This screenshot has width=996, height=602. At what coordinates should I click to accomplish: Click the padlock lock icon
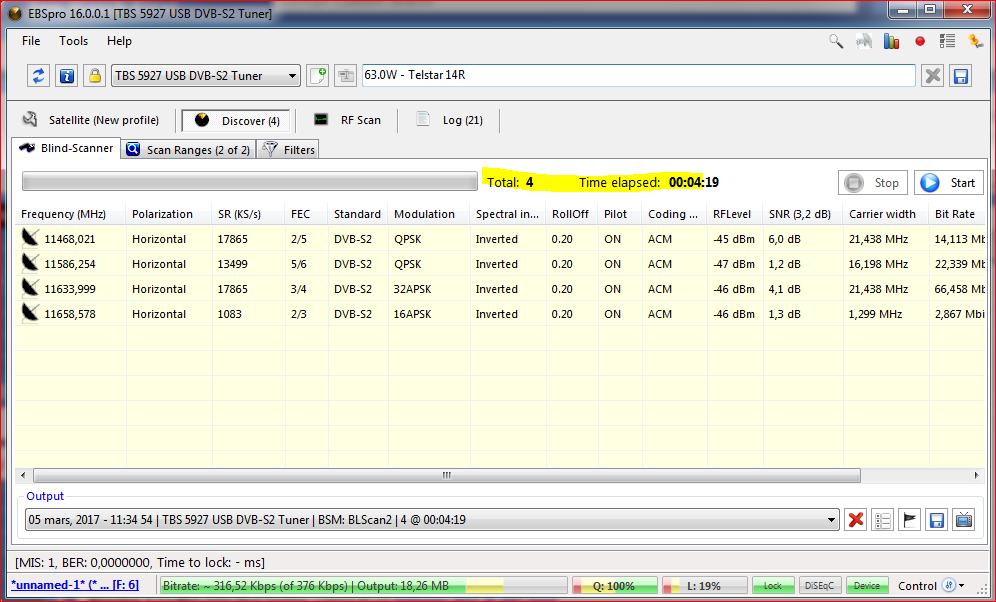94,76
